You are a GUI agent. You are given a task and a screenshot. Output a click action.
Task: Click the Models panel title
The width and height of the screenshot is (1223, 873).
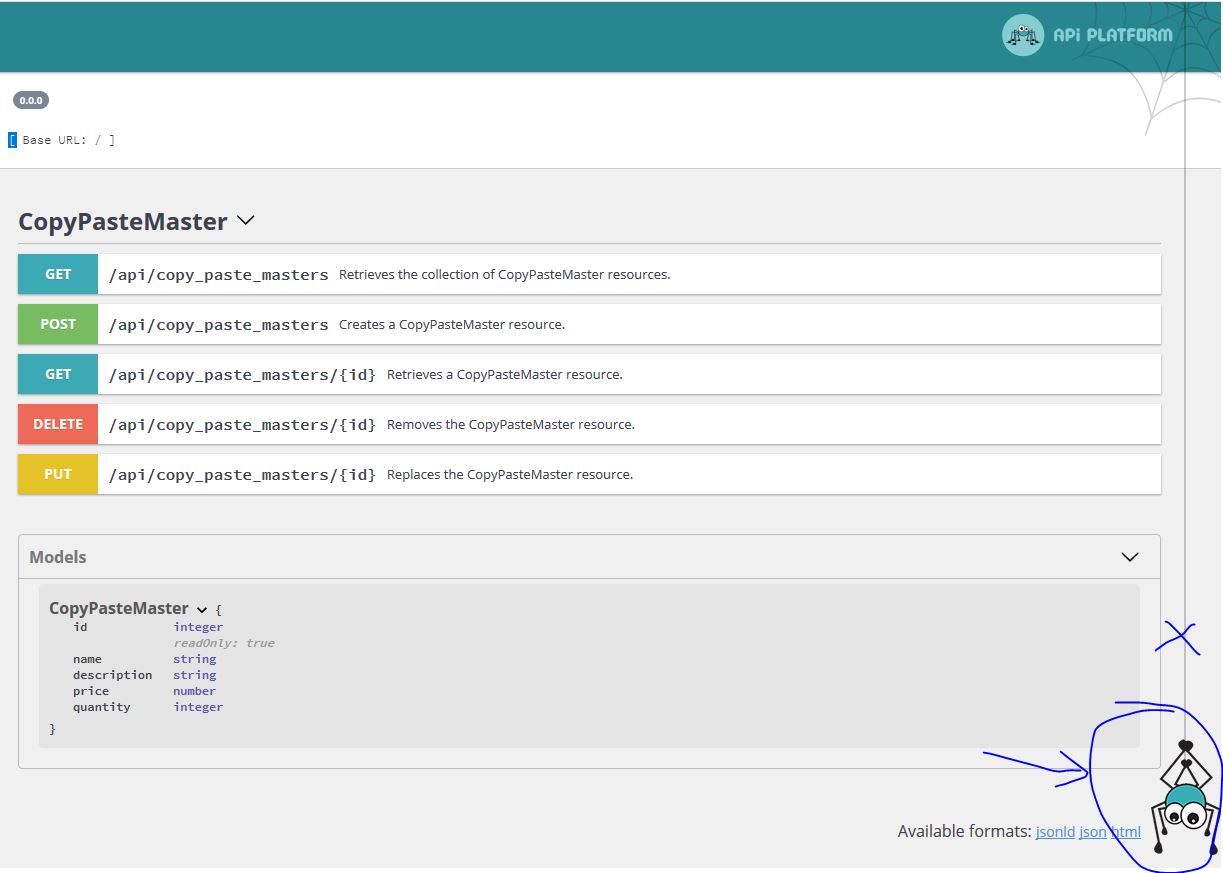tap(58, 557)
